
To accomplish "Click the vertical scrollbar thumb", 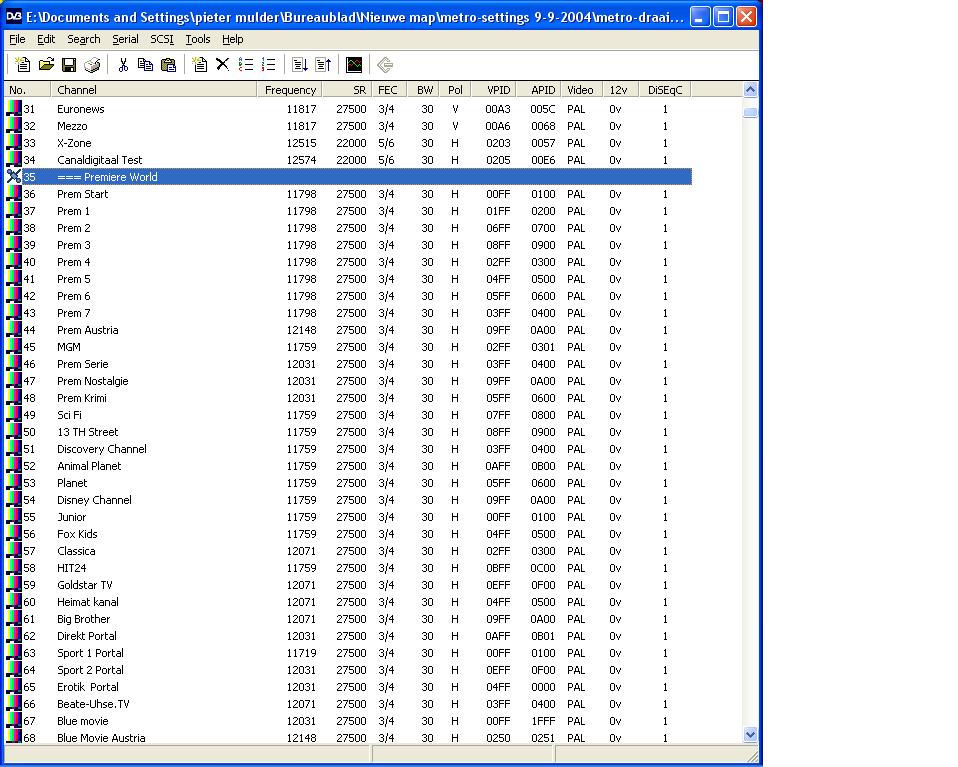I will pos(750,112).
